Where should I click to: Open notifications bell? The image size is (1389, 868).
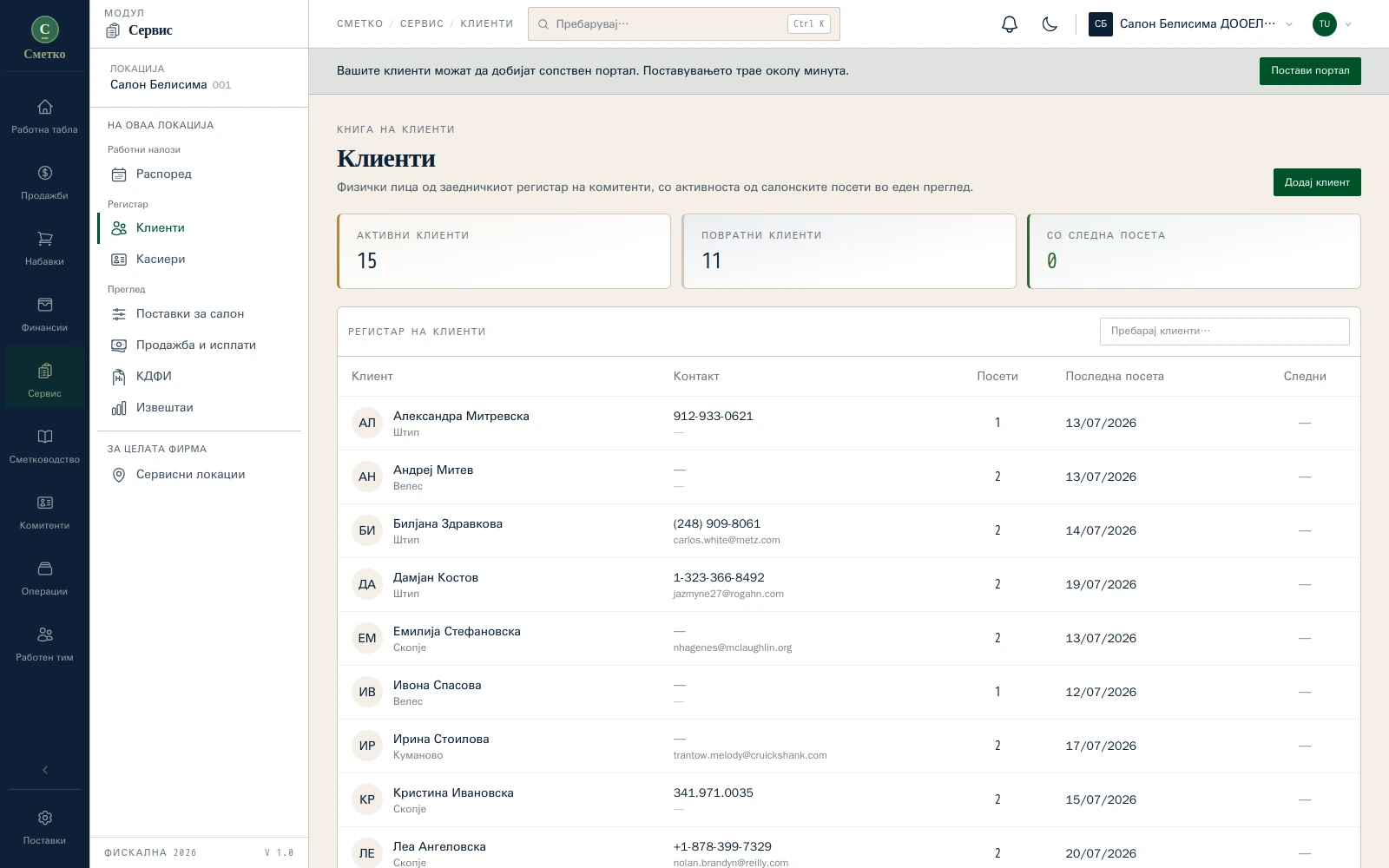pyautogui.click(x=1009, y=24)
